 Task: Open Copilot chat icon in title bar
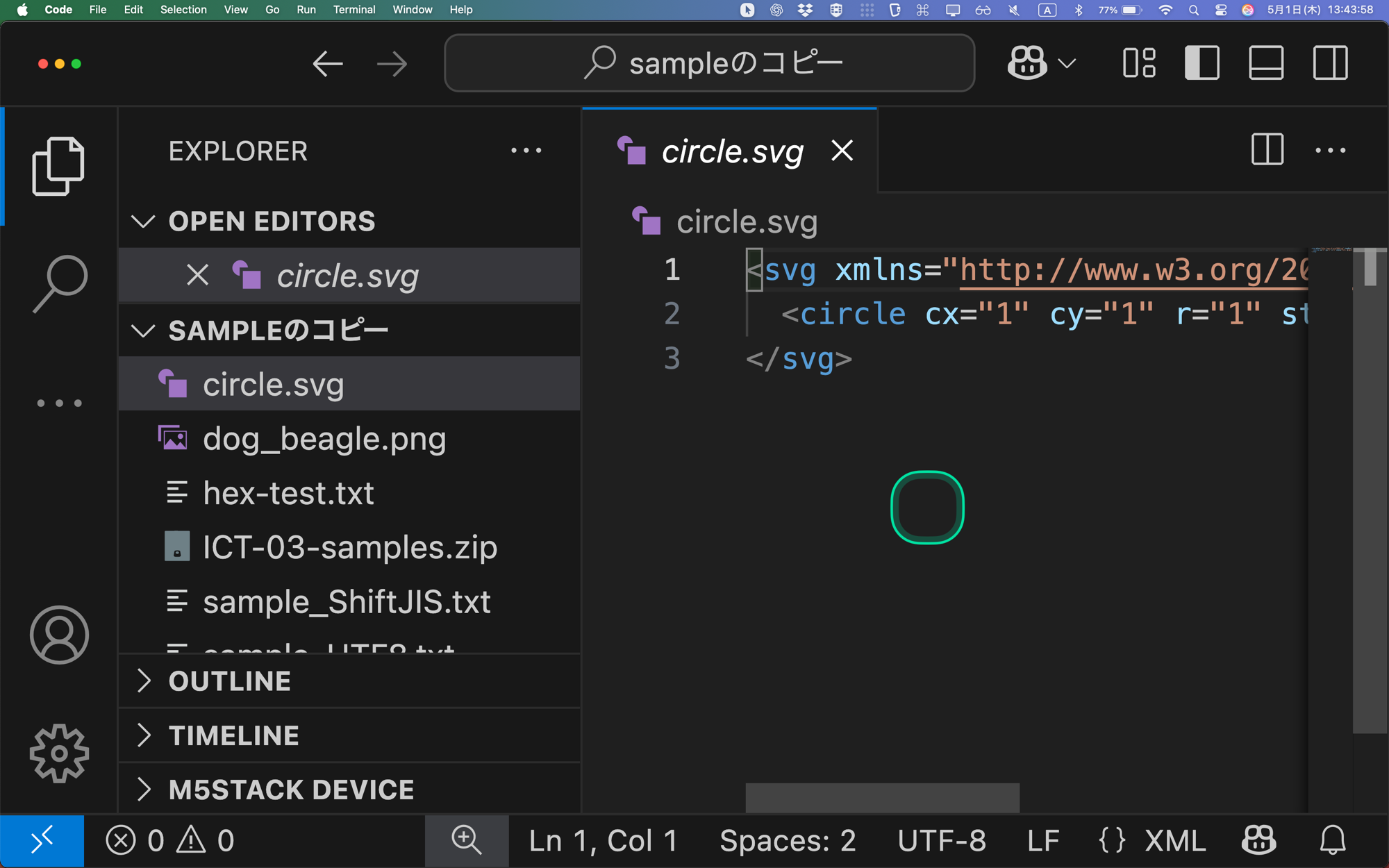coord(1027,63)
